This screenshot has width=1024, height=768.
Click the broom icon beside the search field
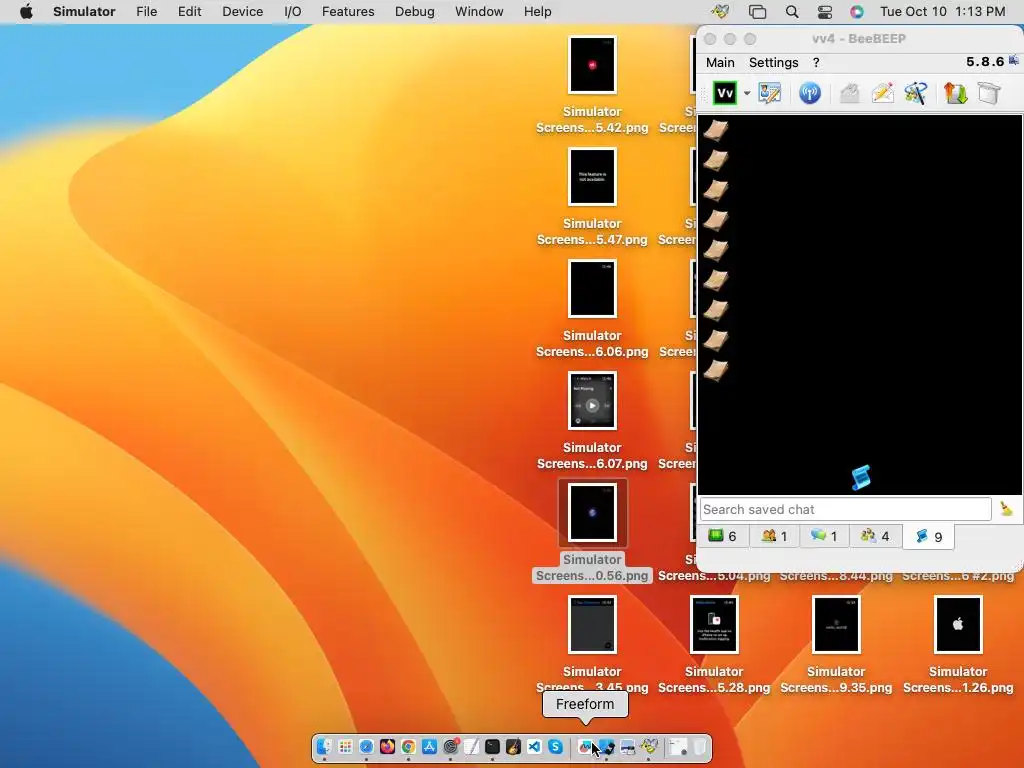coord(1006,509)
